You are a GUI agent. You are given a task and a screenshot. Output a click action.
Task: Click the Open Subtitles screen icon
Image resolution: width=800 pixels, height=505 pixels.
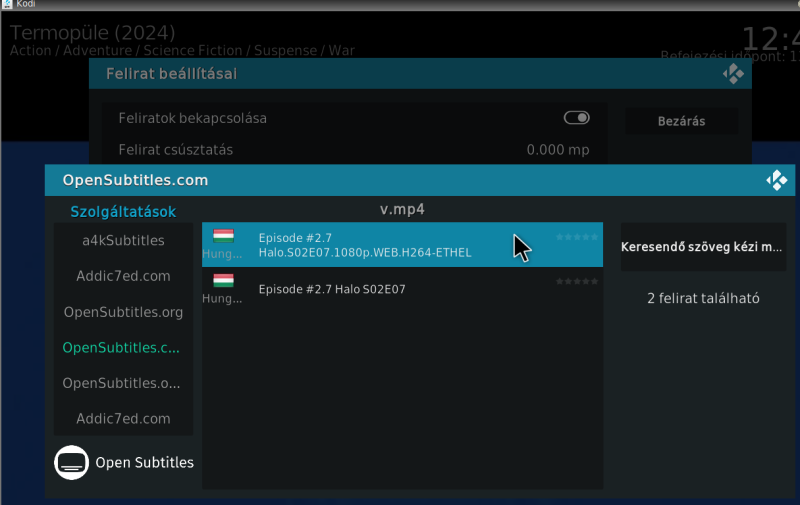[71, 462]
